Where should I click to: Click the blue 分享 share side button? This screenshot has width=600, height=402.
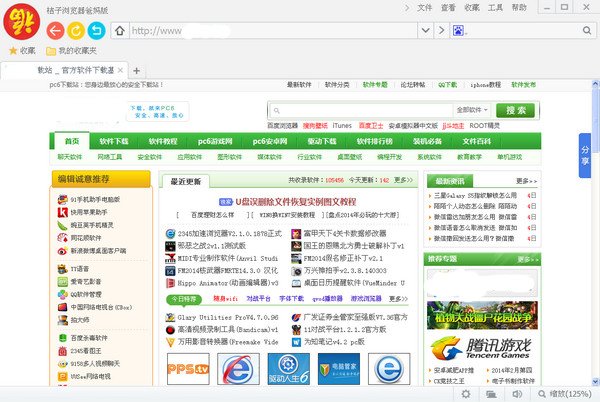click(585, 155)
